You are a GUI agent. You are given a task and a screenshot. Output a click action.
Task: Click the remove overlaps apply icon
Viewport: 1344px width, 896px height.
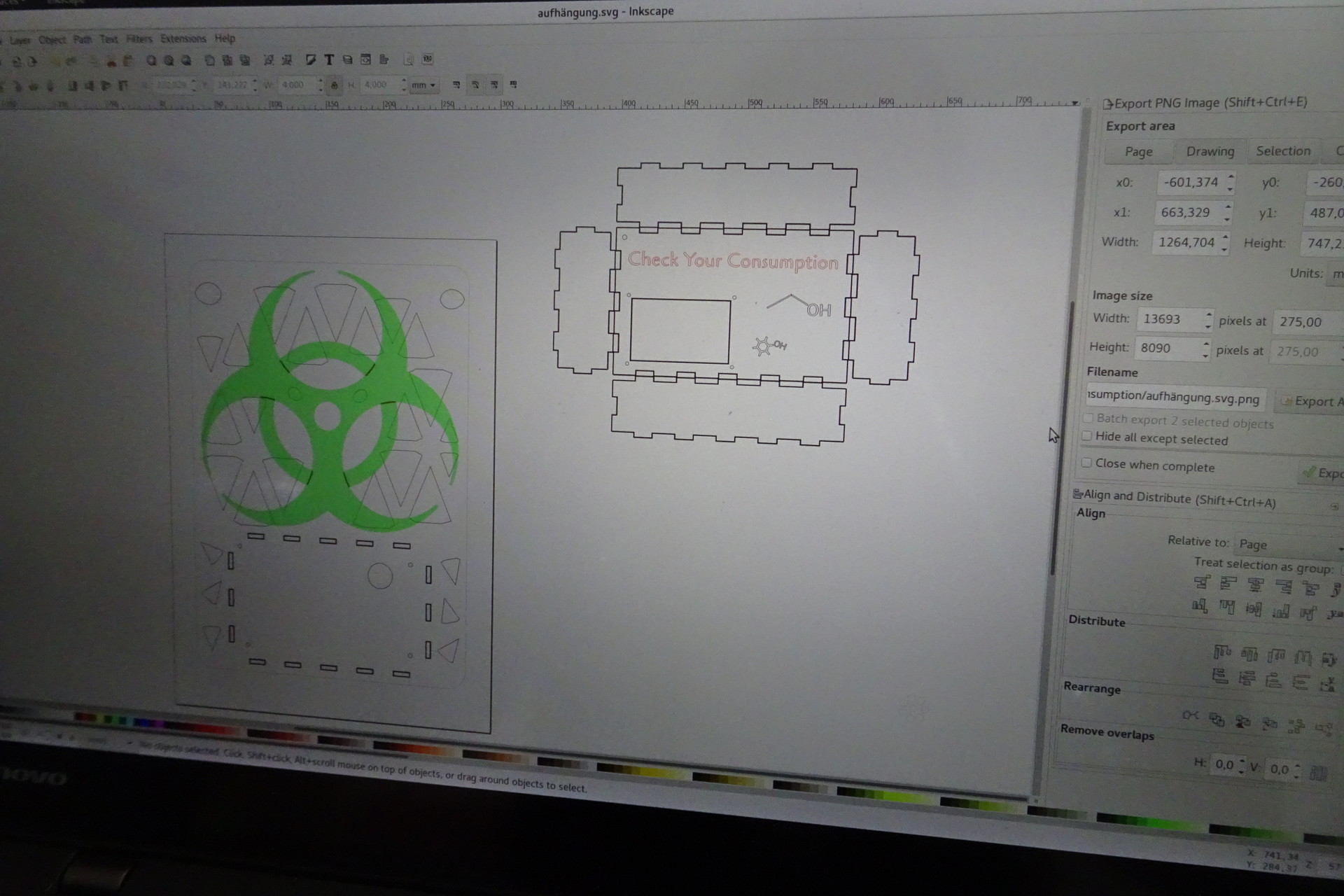click(1318, 773)
